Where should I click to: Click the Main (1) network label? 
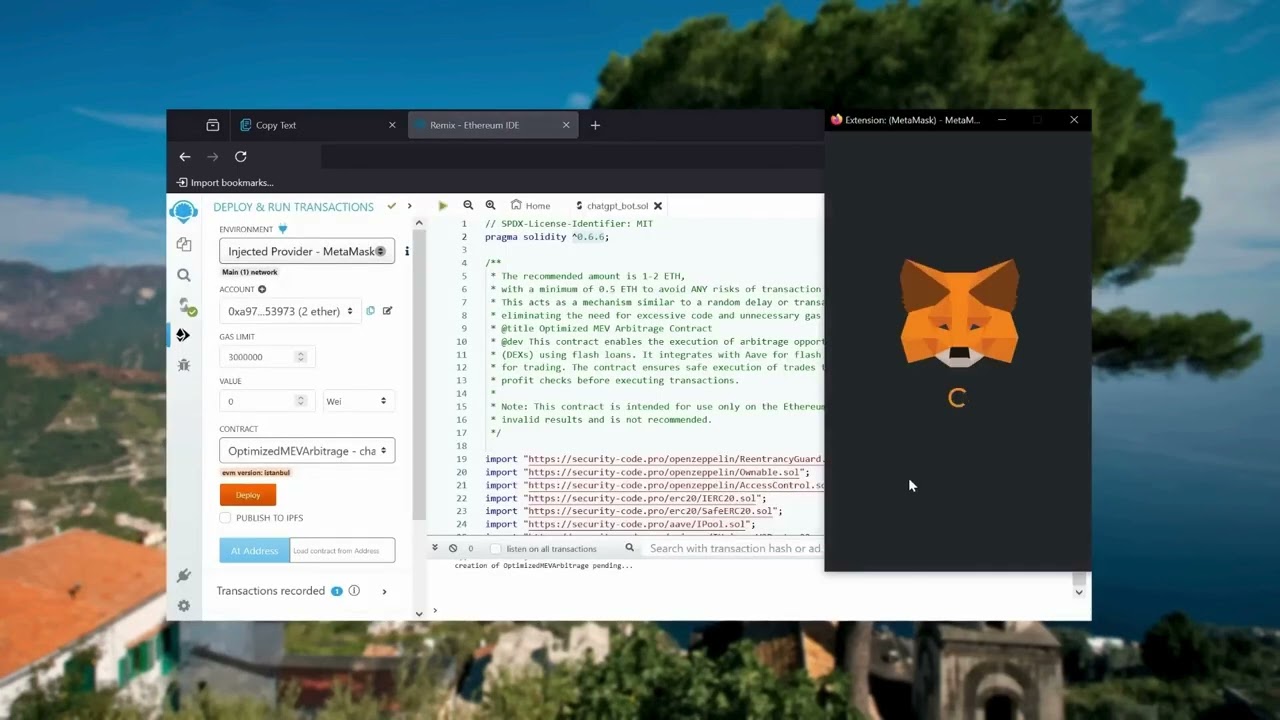coord(250,272)
